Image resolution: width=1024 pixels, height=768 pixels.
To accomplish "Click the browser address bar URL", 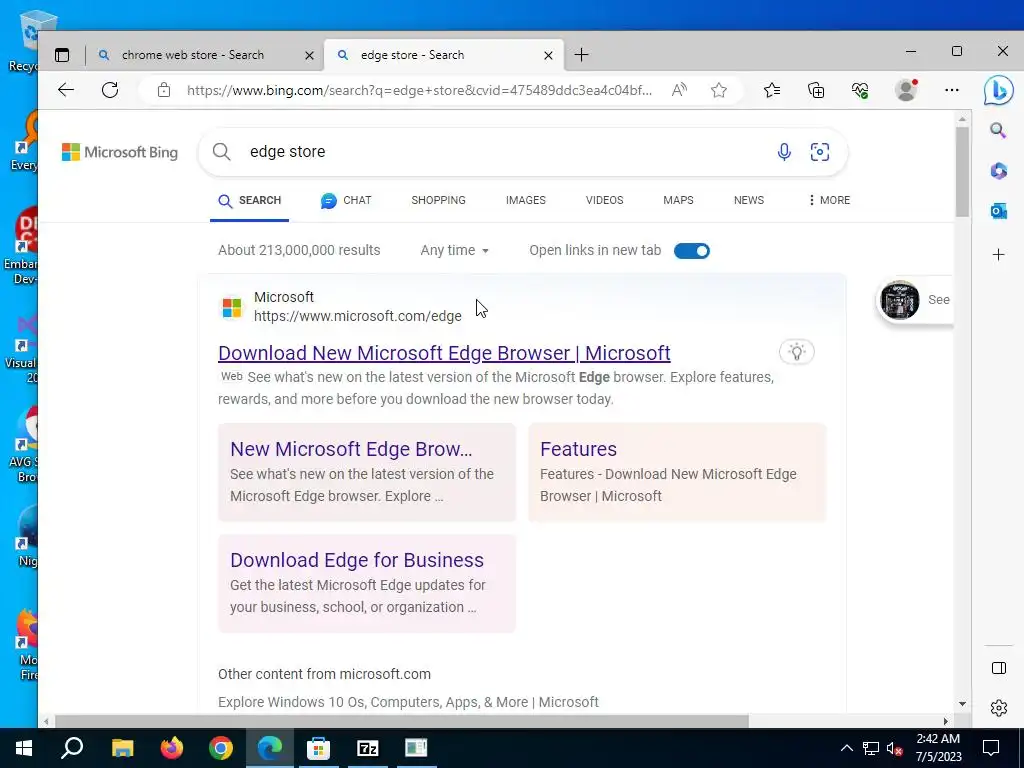I will [419, 90].
